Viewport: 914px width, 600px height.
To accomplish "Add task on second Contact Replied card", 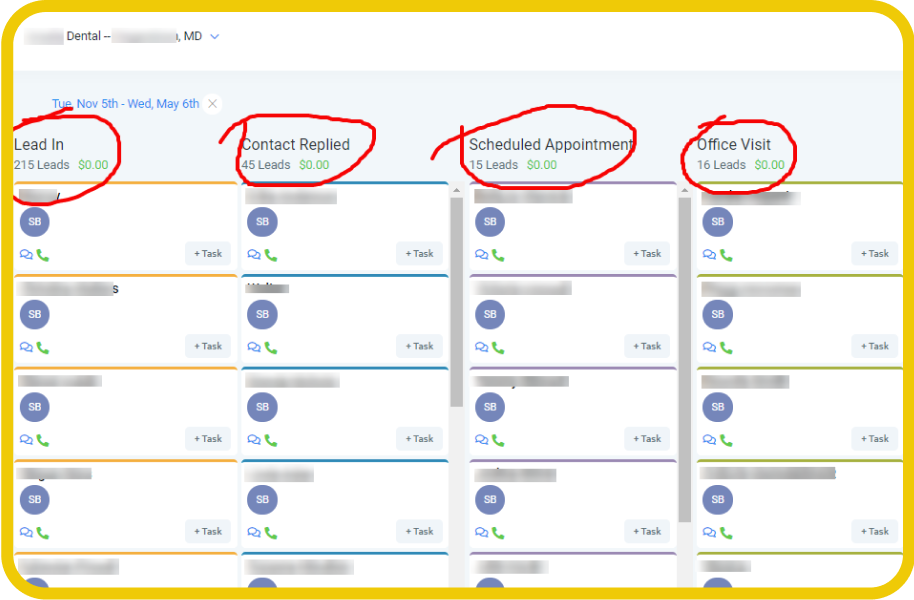I will 419,346.
